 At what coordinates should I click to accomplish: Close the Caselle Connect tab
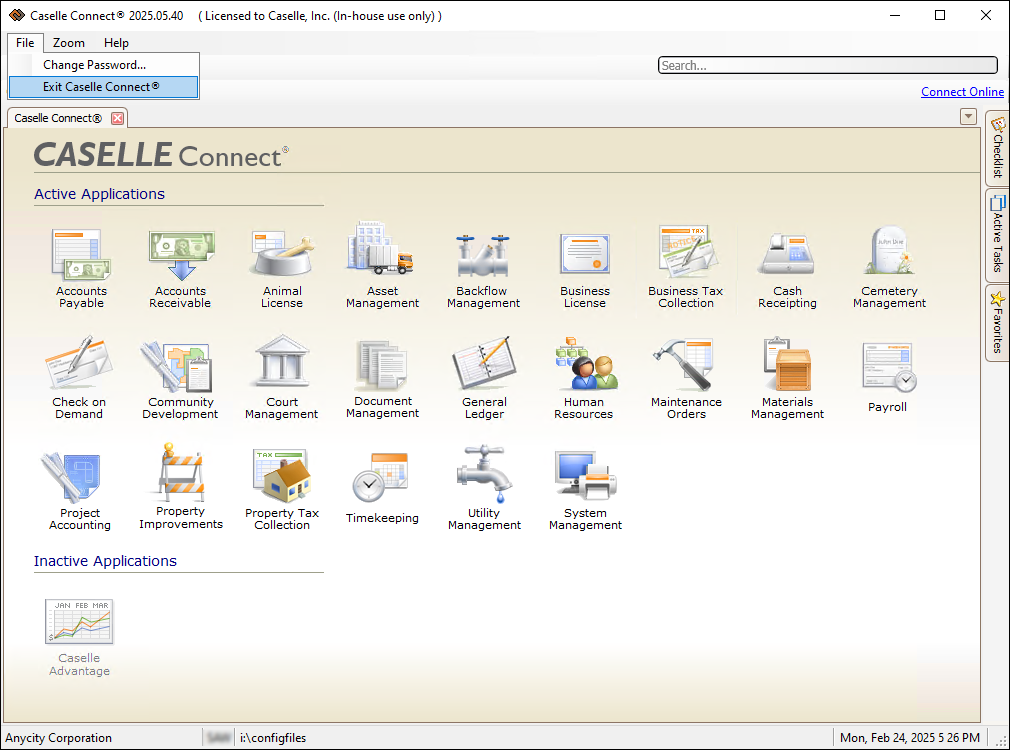pyautogui.click(x=117, y=118)
